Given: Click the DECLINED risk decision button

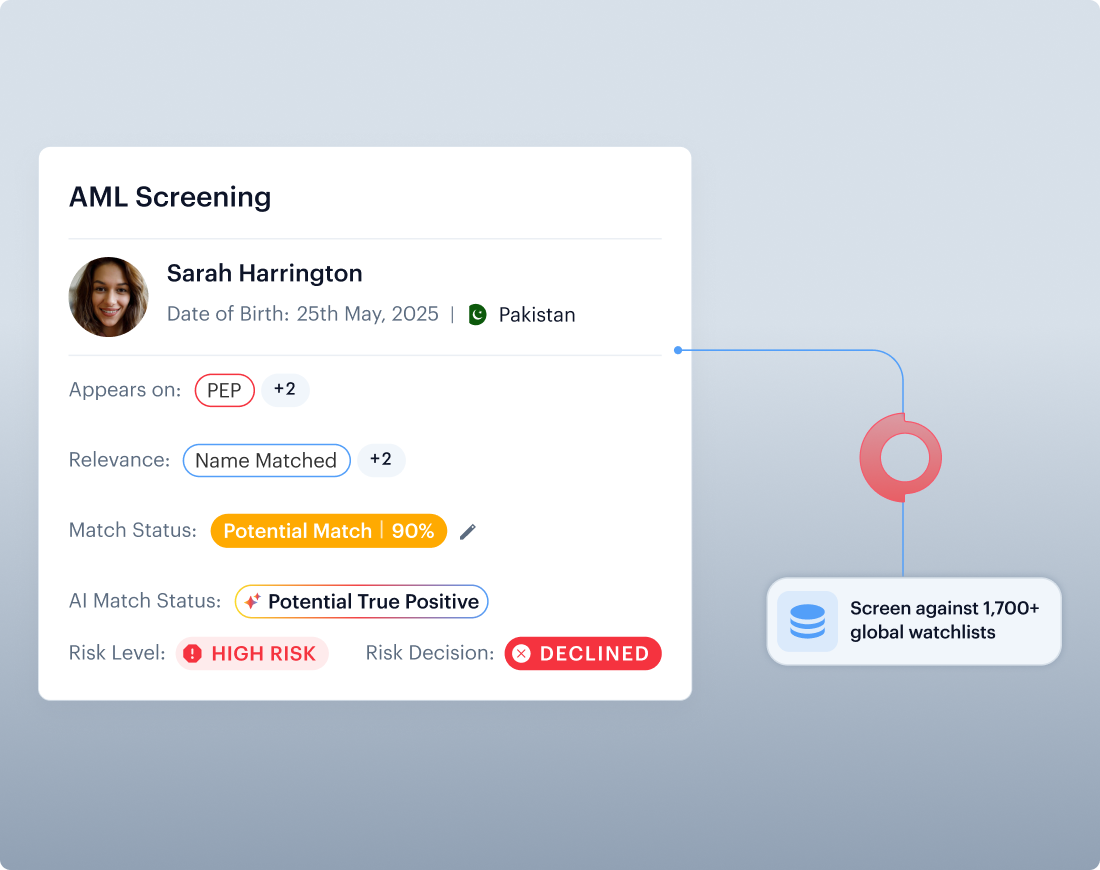Looking at the screenshot, I should [x=583, y=654].
